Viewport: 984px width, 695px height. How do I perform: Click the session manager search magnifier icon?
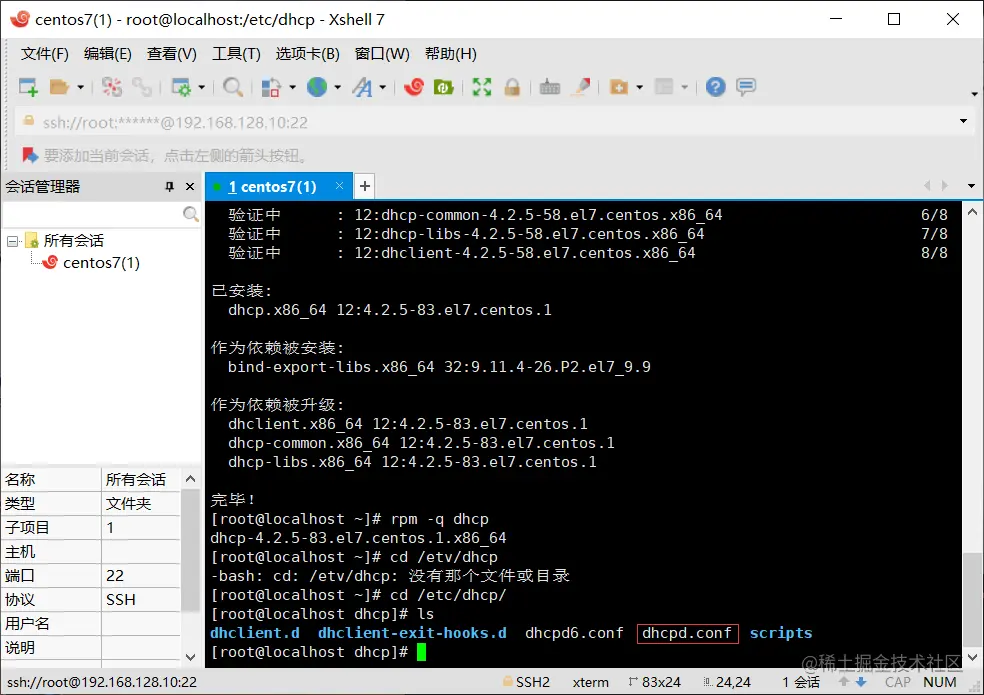191,214
